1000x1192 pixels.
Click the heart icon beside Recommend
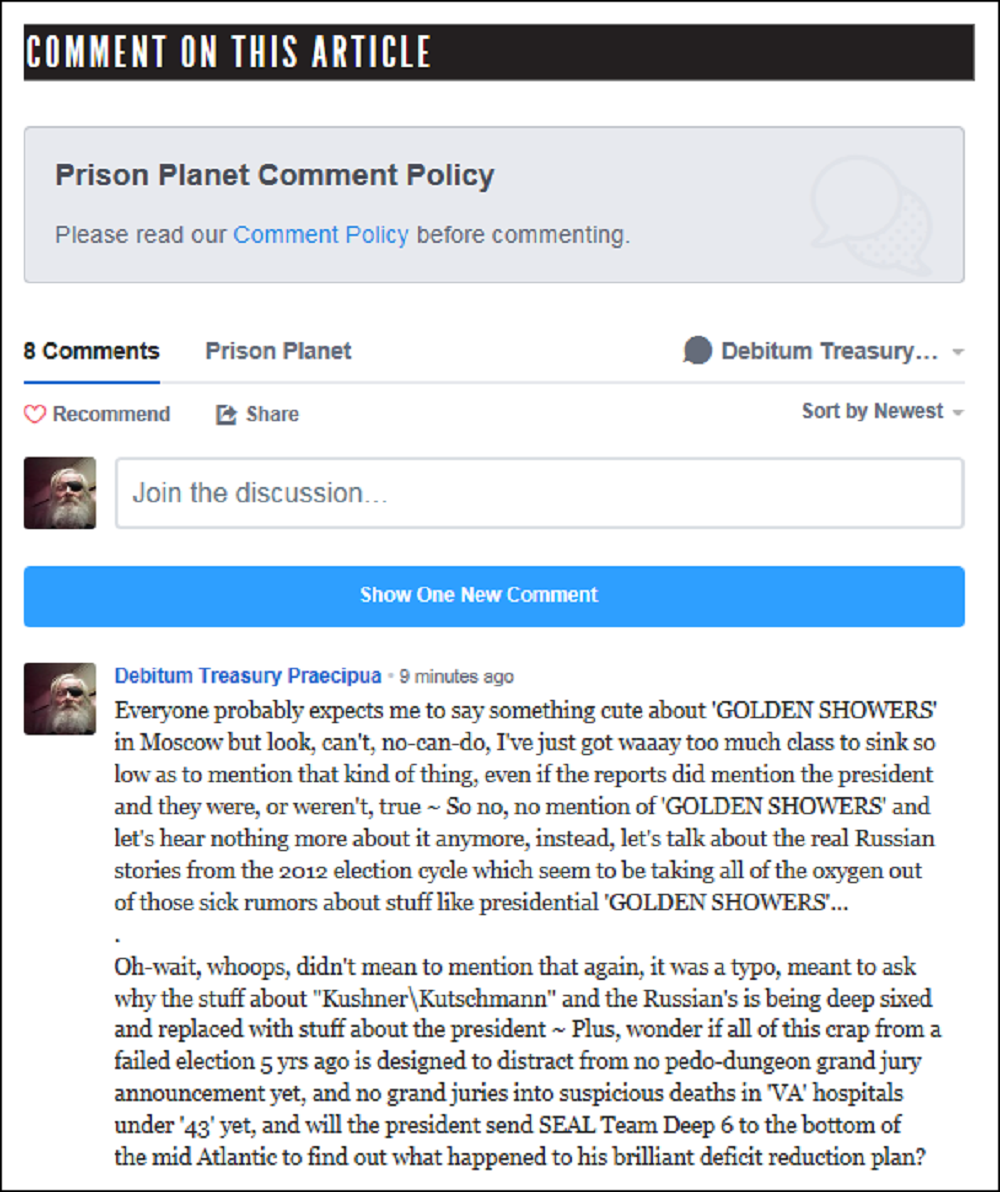pyautogui.click(x=35, y=414)
